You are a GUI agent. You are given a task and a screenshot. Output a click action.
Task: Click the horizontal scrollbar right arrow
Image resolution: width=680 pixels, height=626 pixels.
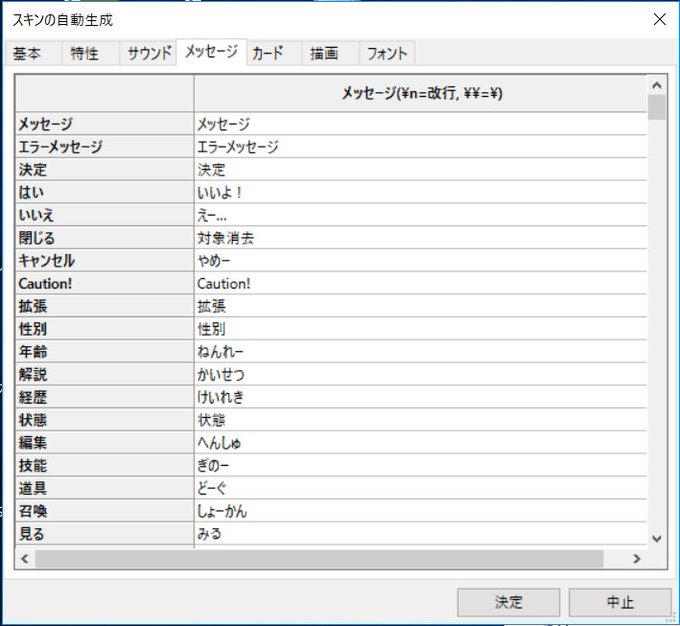[x=637, y=559]
